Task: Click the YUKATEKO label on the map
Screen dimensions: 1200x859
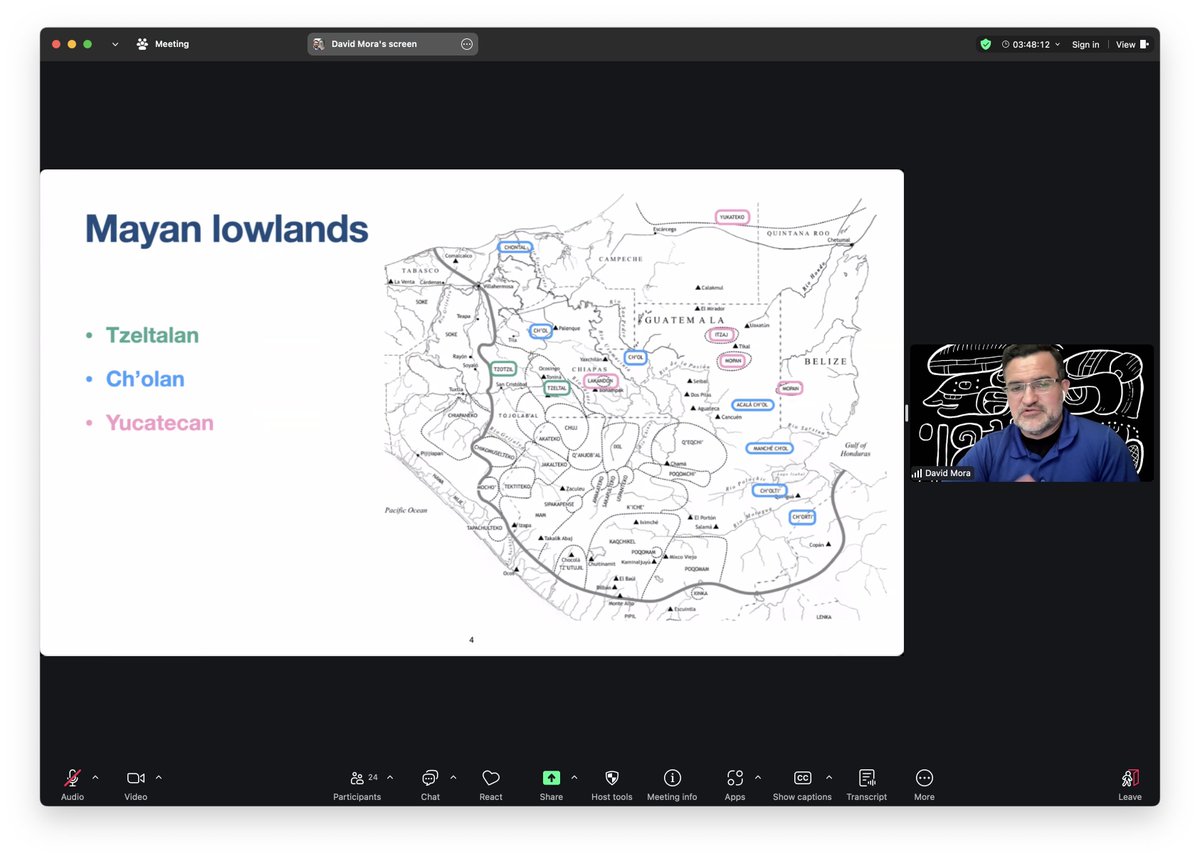Action: 732,217
